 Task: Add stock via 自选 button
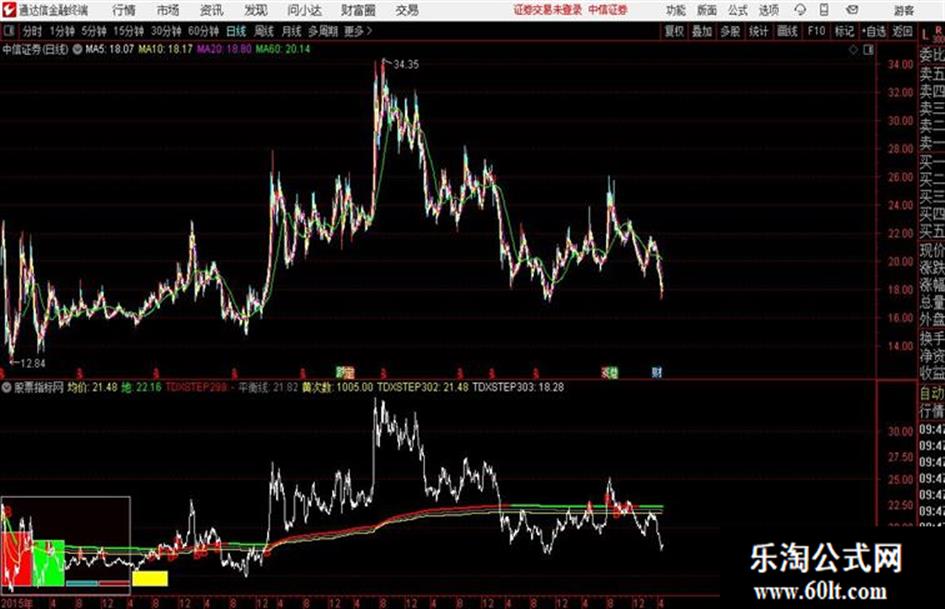click(873, 31)
